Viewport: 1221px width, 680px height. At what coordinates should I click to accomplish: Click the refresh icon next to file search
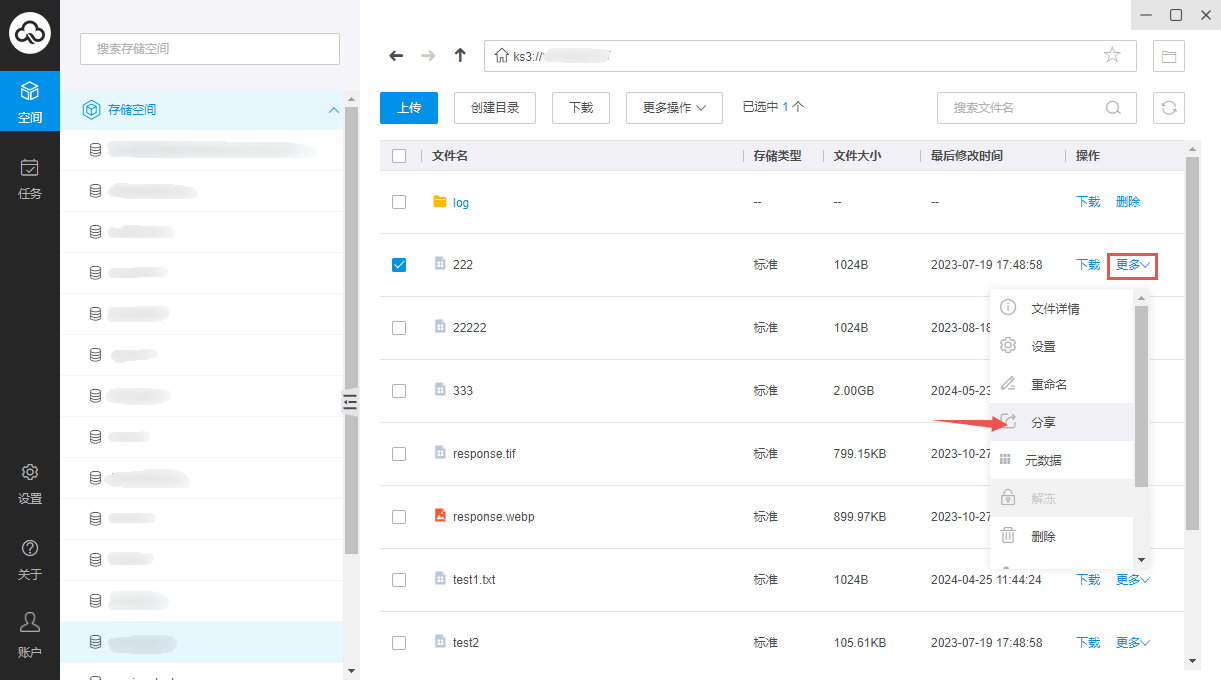1168,108
